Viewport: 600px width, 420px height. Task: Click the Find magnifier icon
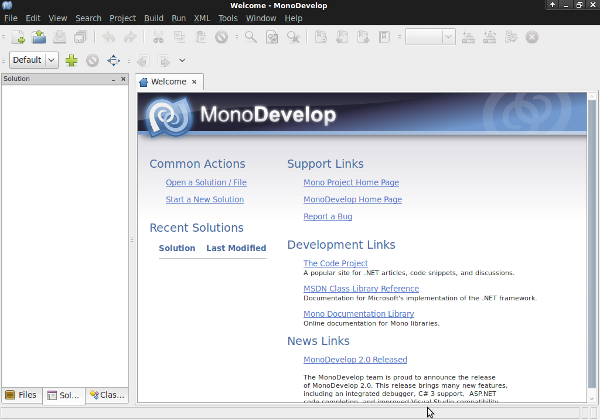coord(251,37)
